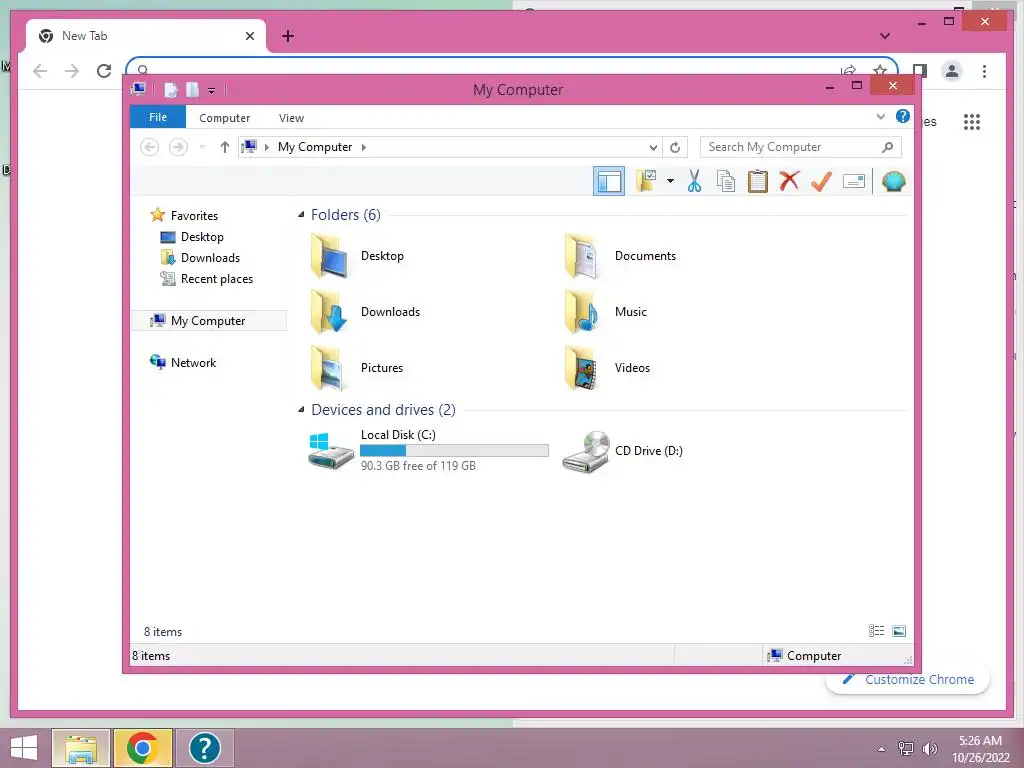Click the Cut scissors icon
The width and height of the screenshot is (1024, 768).
point(694,181)
